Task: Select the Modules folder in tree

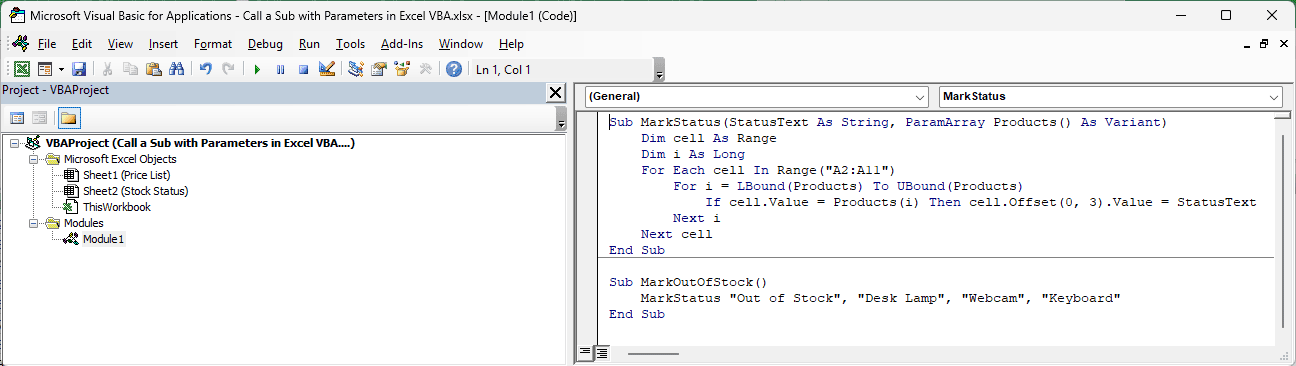Action: [x=84, y=223]
